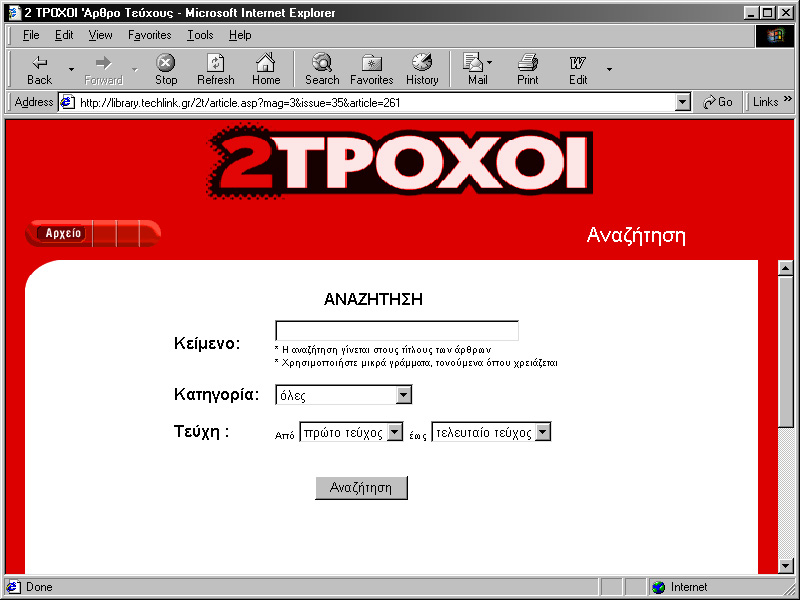Open the Help menu
The height and width of the screenshot is (600, 800).
click(x=240, y=35)
